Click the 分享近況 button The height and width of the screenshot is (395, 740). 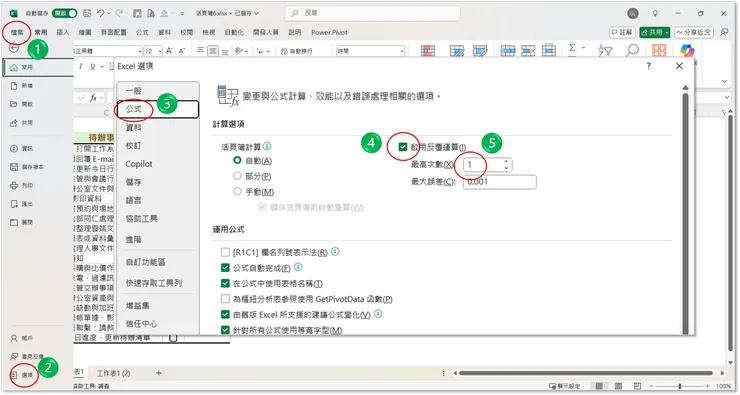[693, 32]
